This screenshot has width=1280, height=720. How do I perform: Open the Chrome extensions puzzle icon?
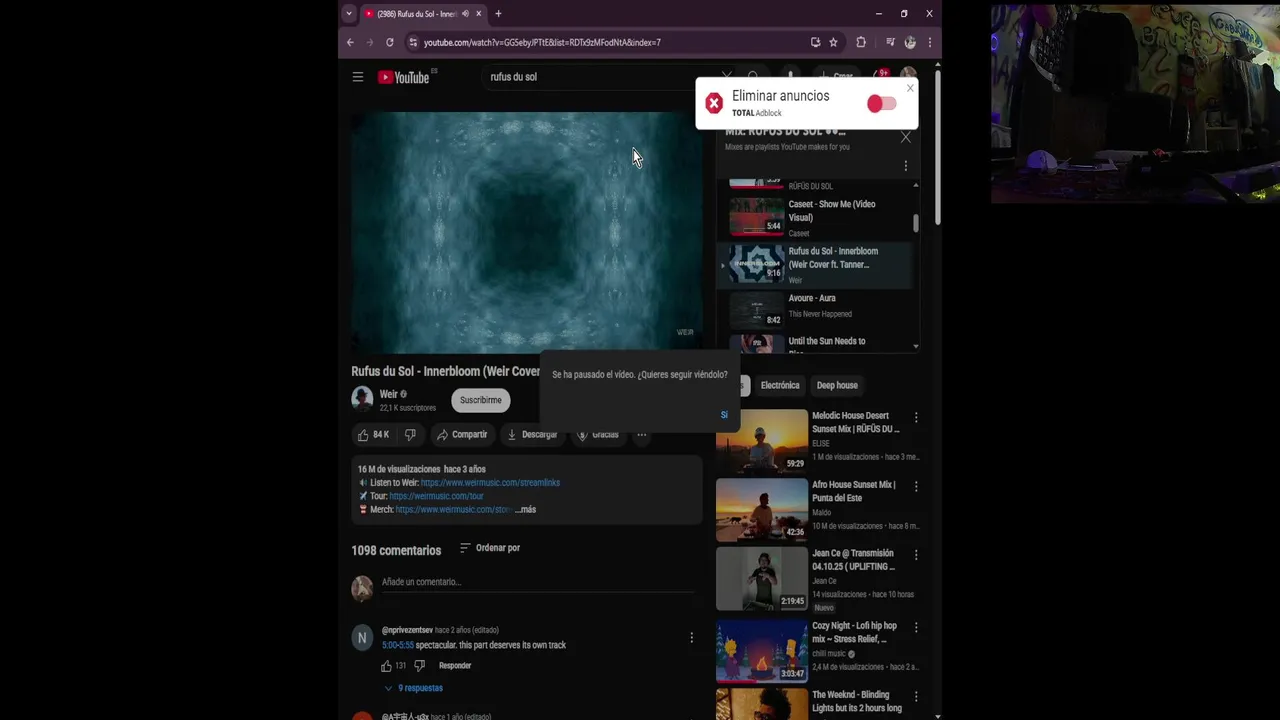[861, 42]
